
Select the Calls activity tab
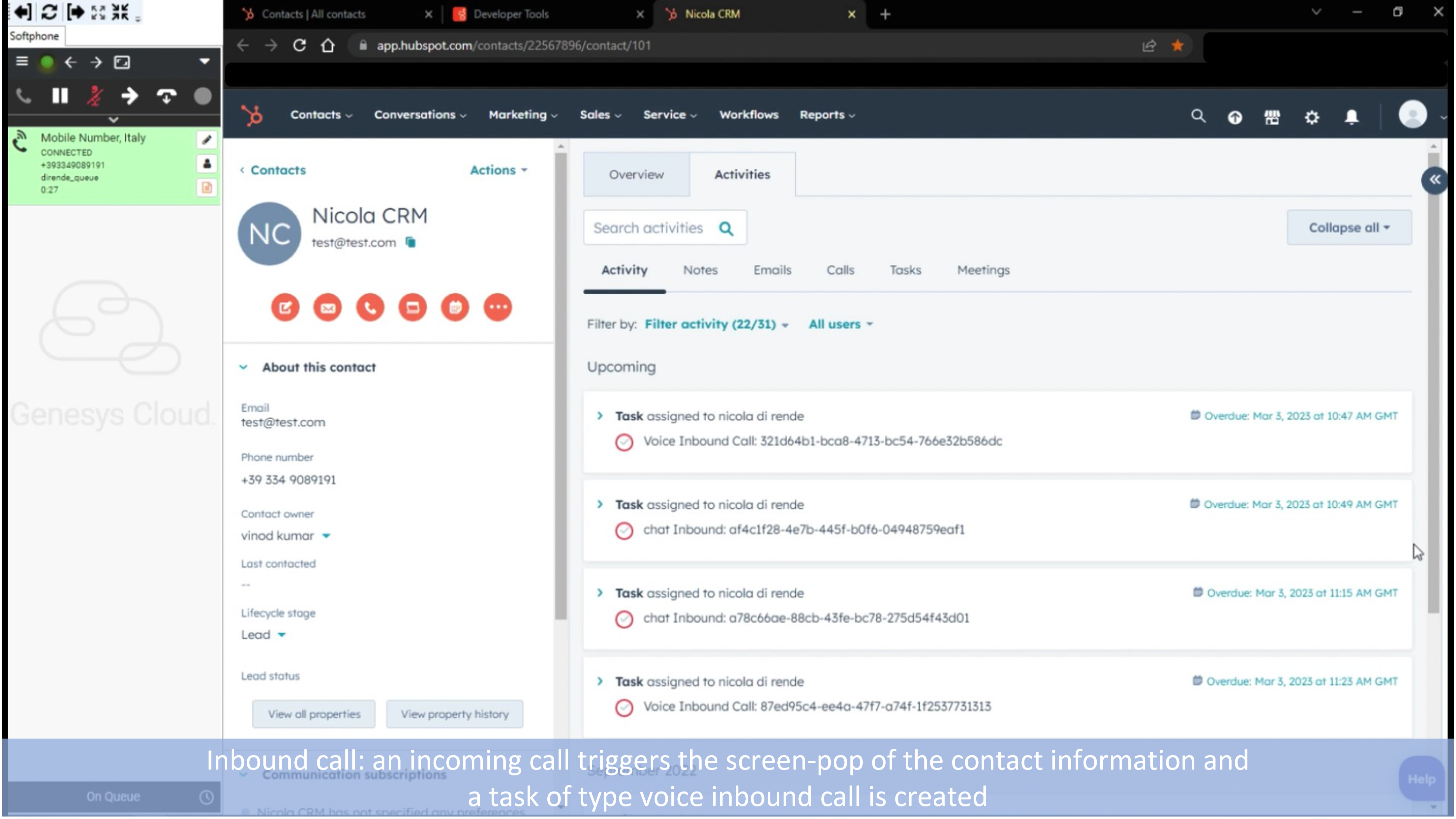(840, 270)
